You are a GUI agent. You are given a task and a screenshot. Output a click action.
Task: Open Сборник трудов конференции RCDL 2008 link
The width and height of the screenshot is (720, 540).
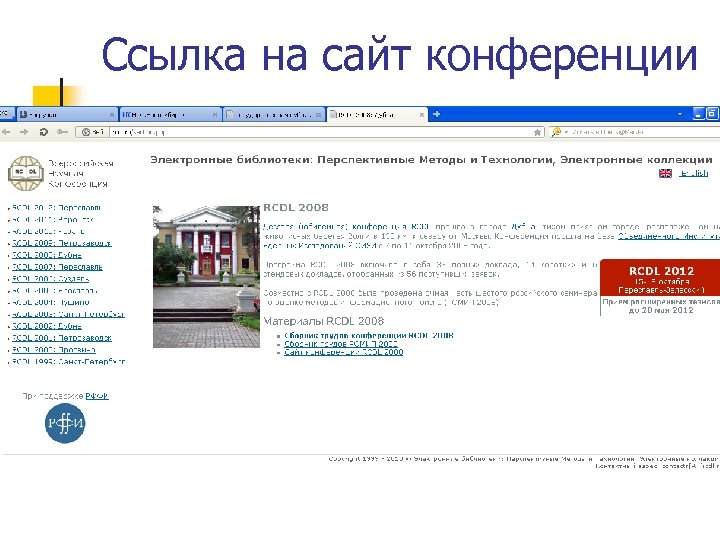click(x=369, y=336)
